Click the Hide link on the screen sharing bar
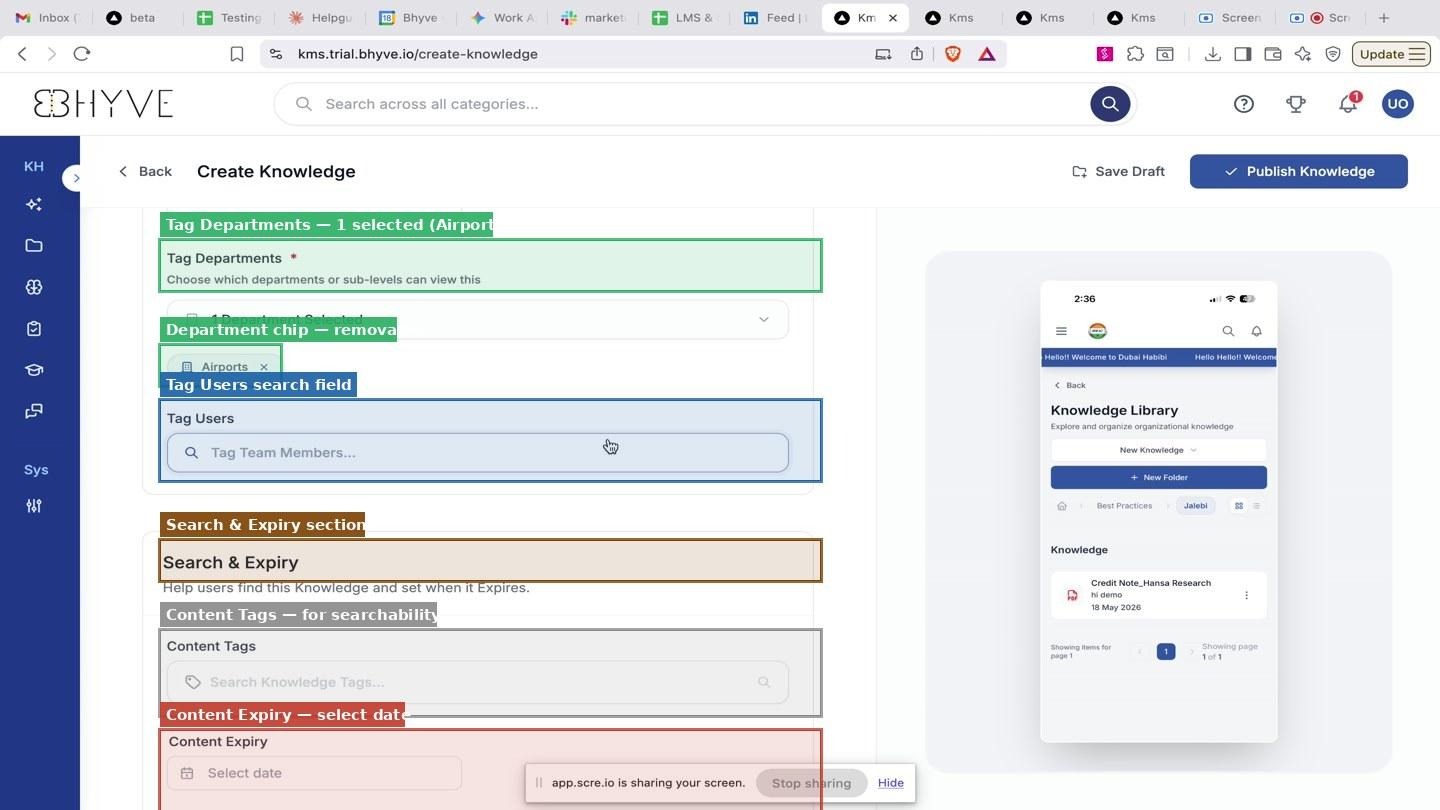1440x810 pixels. point(891,783)
